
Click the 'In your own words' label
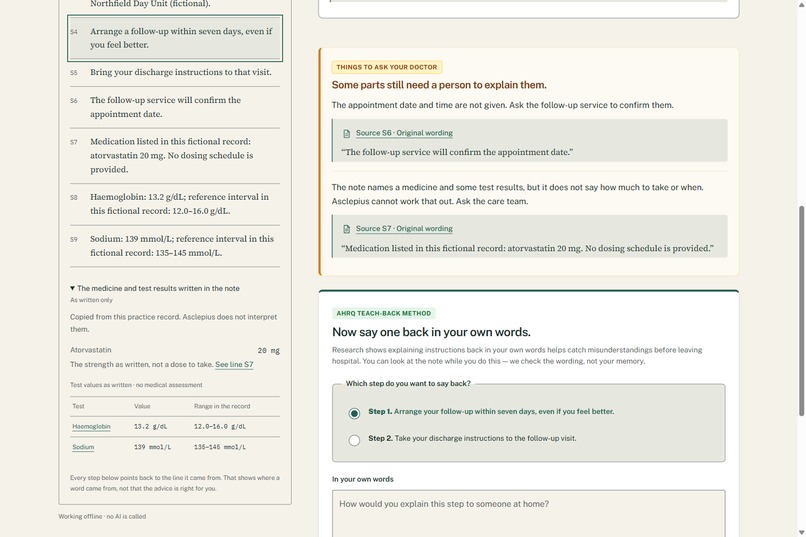pos(362,479)
